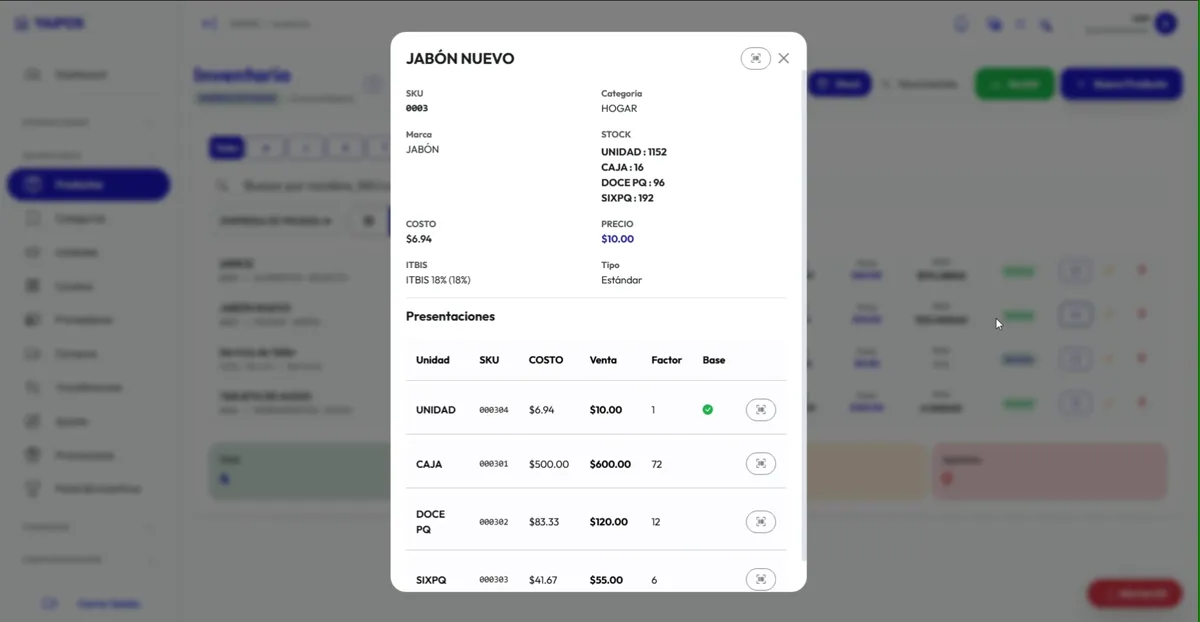Click the Venta column header
The image size is (1200, 622).
(603, 360)
